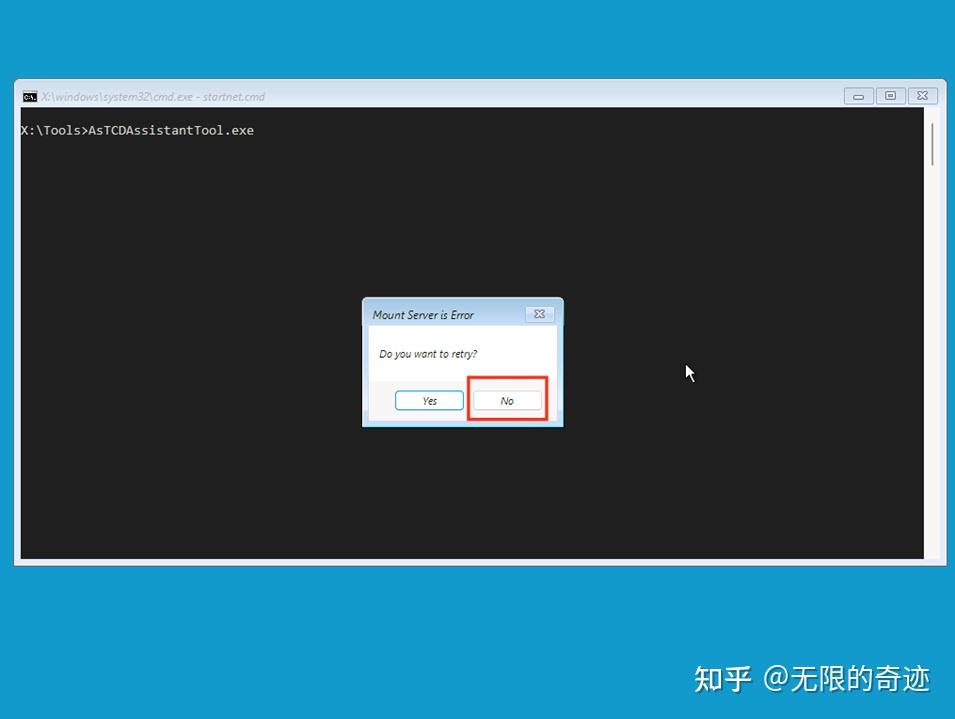
Task: Click Yes to retry mounting the server
Action: [x=429, y=400]
